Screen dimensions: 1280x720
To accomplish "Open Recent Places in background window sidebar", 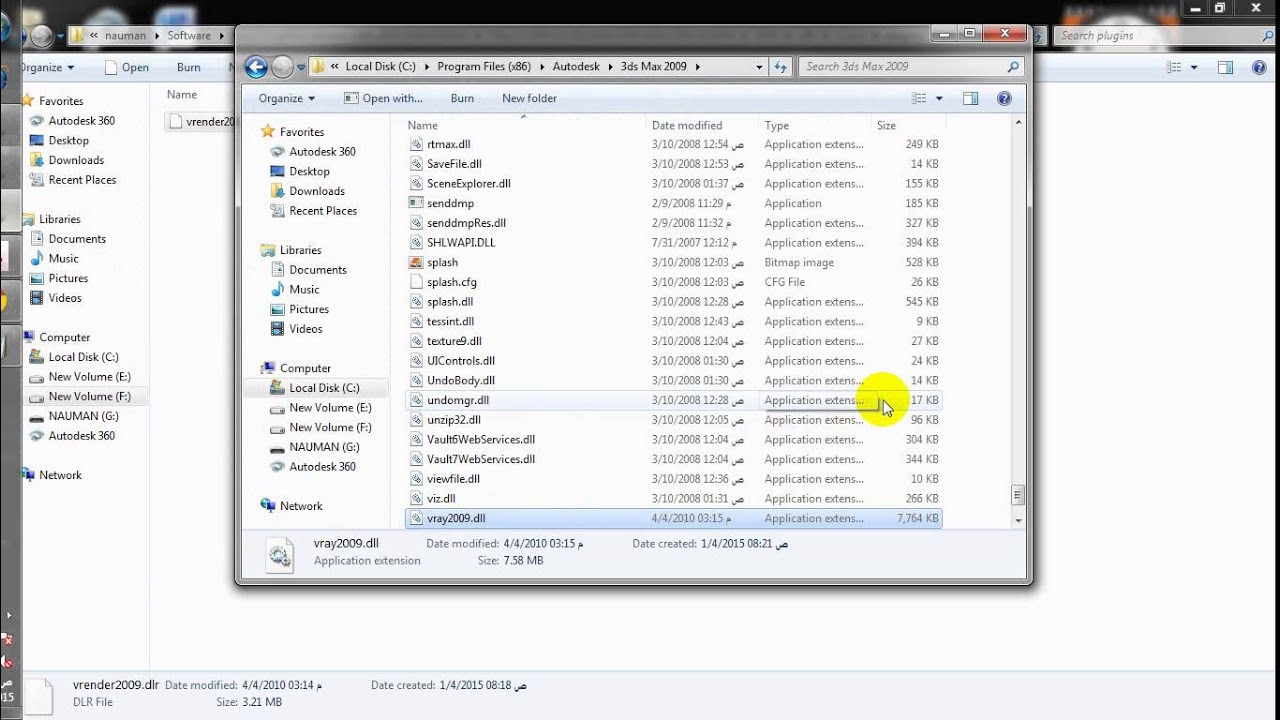I will point(82,180).
